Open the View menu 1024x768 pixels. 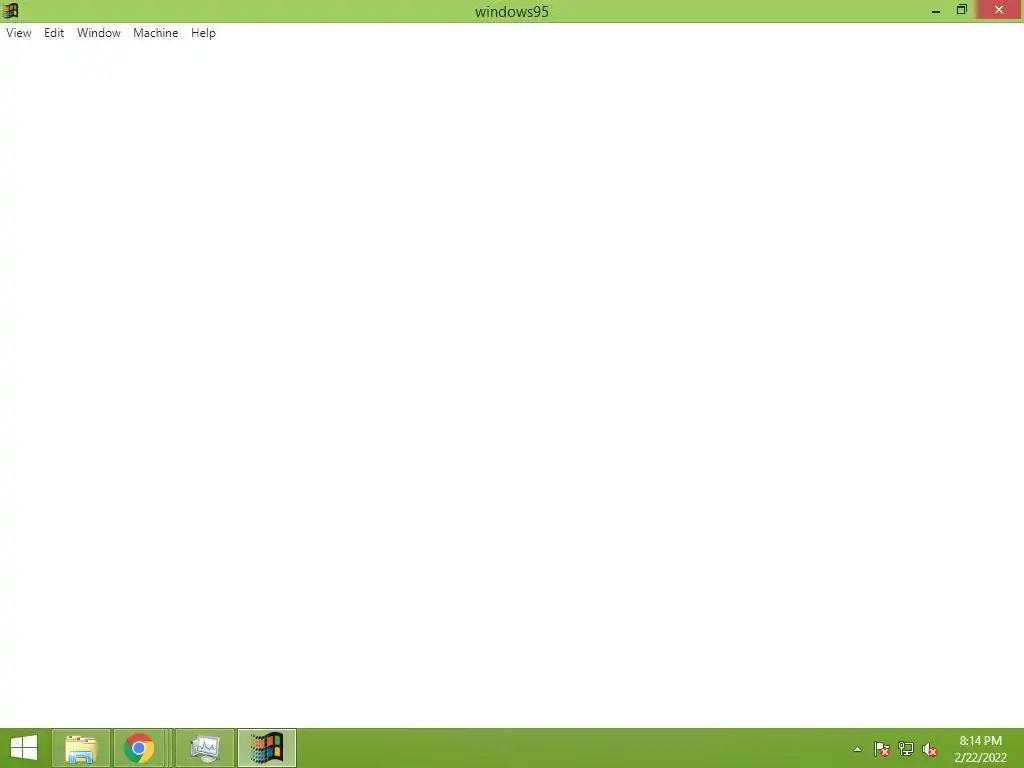pos(18,33)
